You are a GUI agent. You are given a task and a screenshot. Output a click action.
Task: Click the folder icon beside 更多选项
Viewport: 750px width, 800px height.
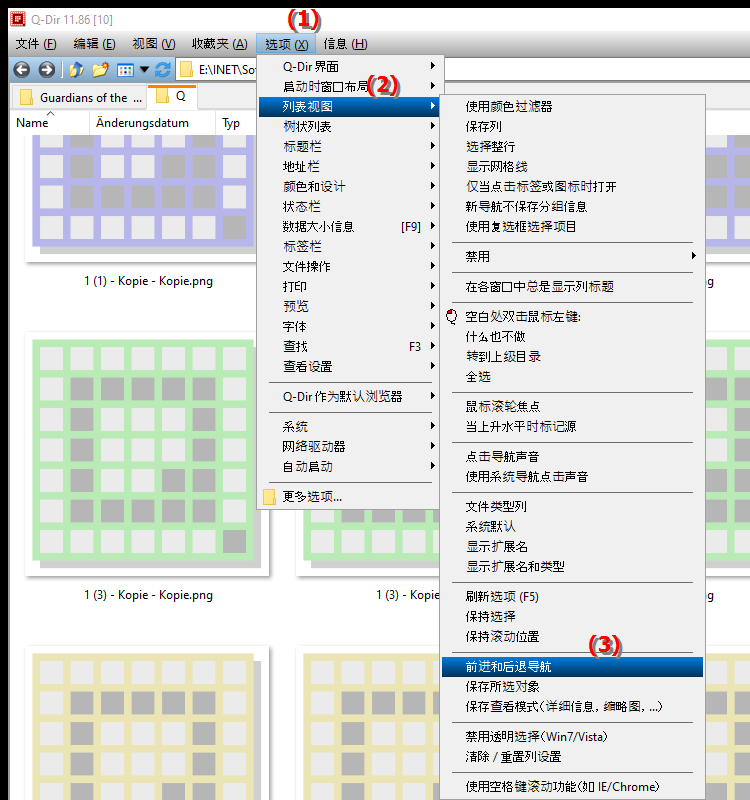[269, 497]
